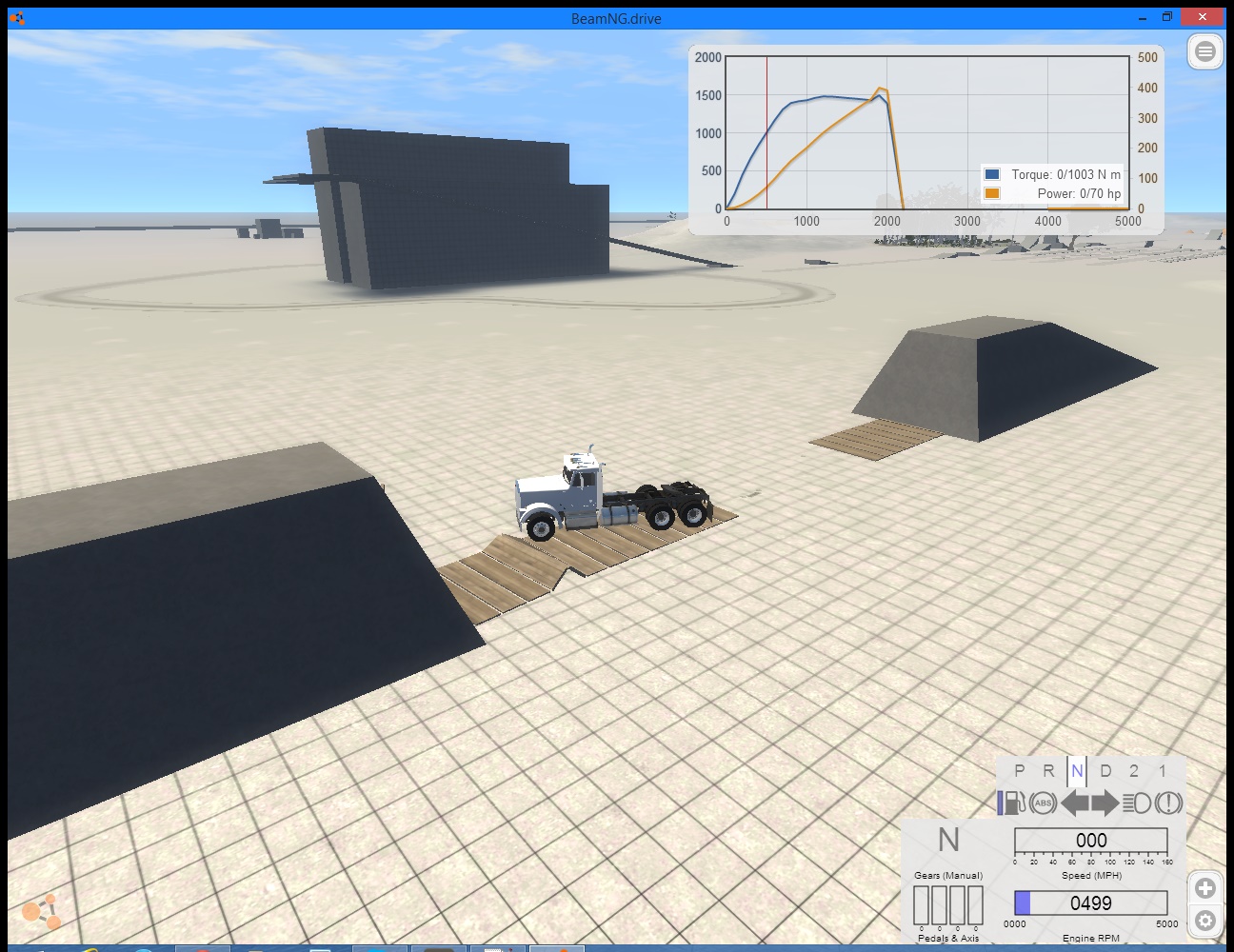Click the headlight high beam indicator
Viewport: 1234px width, 952px height.
(x=1136, y=803)
